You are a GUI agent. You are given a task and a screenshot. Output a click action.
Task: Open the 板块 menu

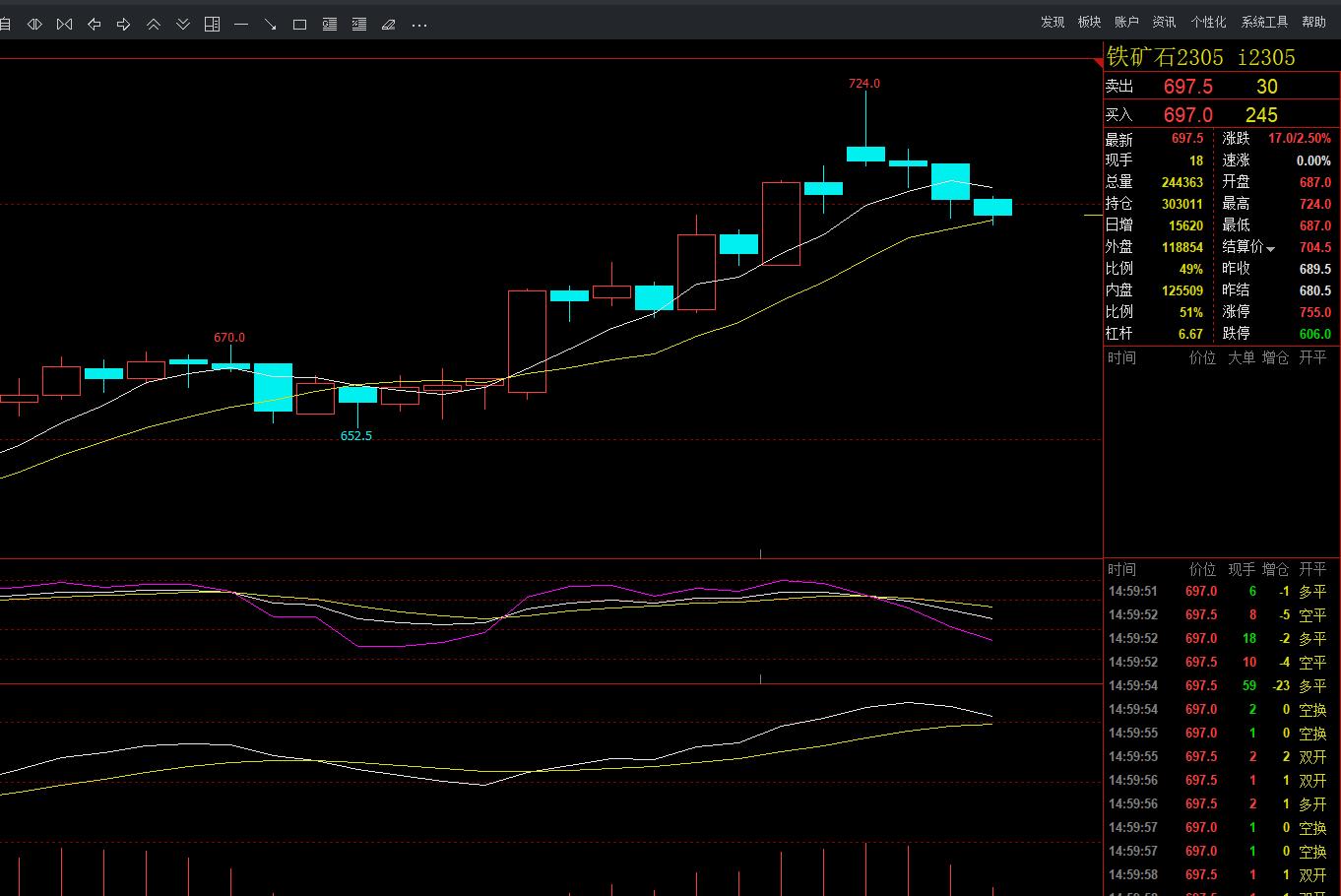pos(1089,22)
